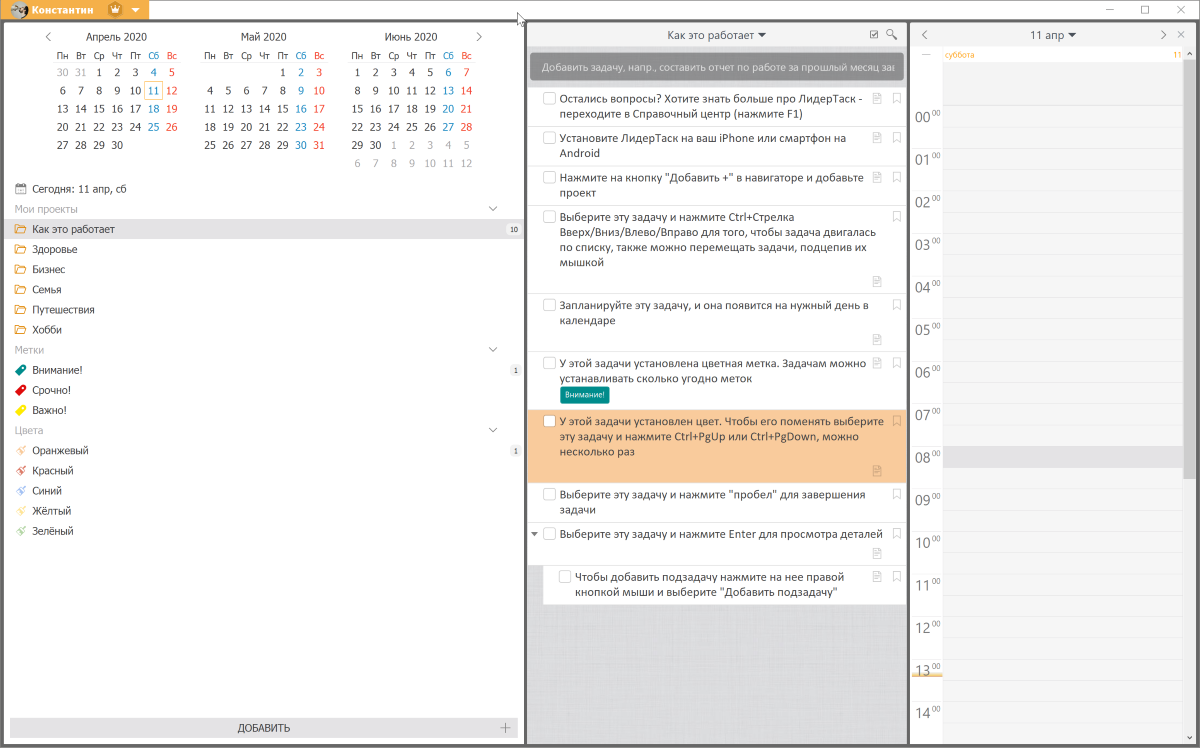Collapse subtasks of 'нажмите Enter' task
The width and height of the screenshot is (1200, 748).
point(534,534)
